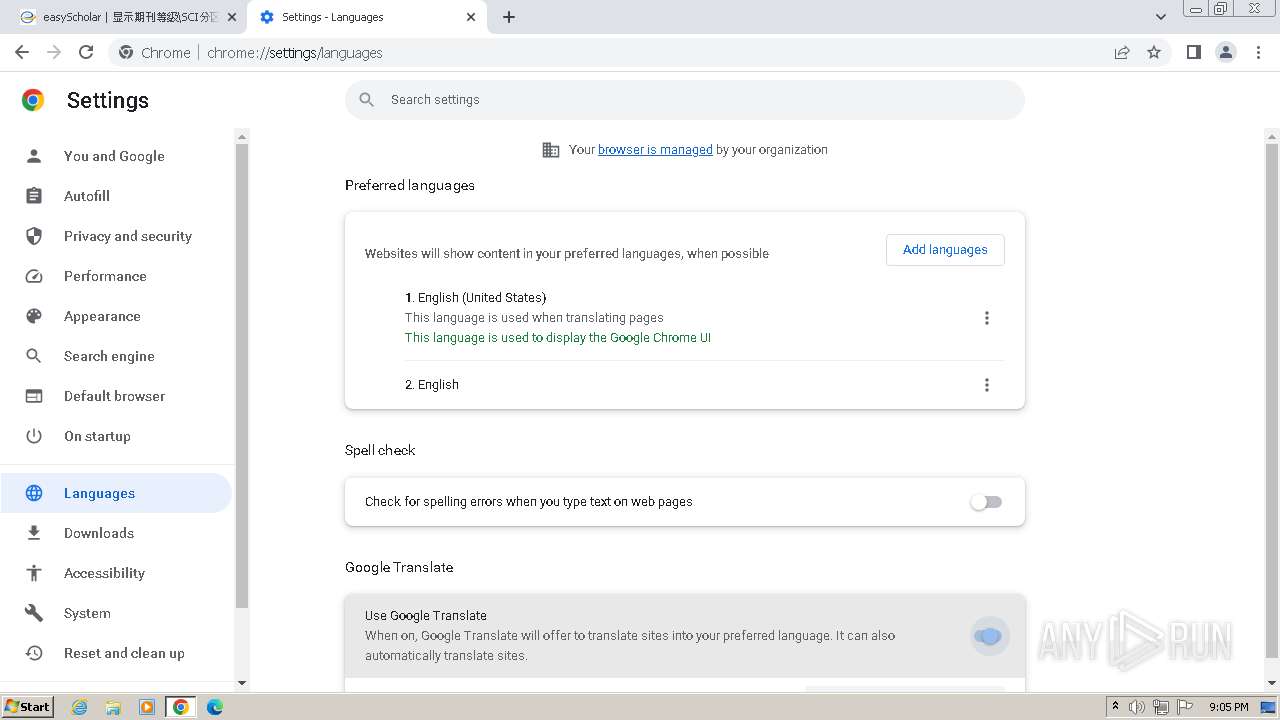
Task: Open more actions for English (United States)
Action: (987, 318)
